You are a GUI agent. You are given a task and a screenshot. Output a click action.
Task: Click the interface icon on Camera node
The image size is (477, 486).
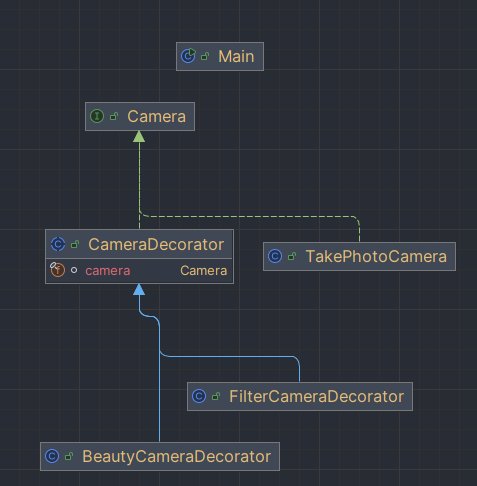[97, 116]
